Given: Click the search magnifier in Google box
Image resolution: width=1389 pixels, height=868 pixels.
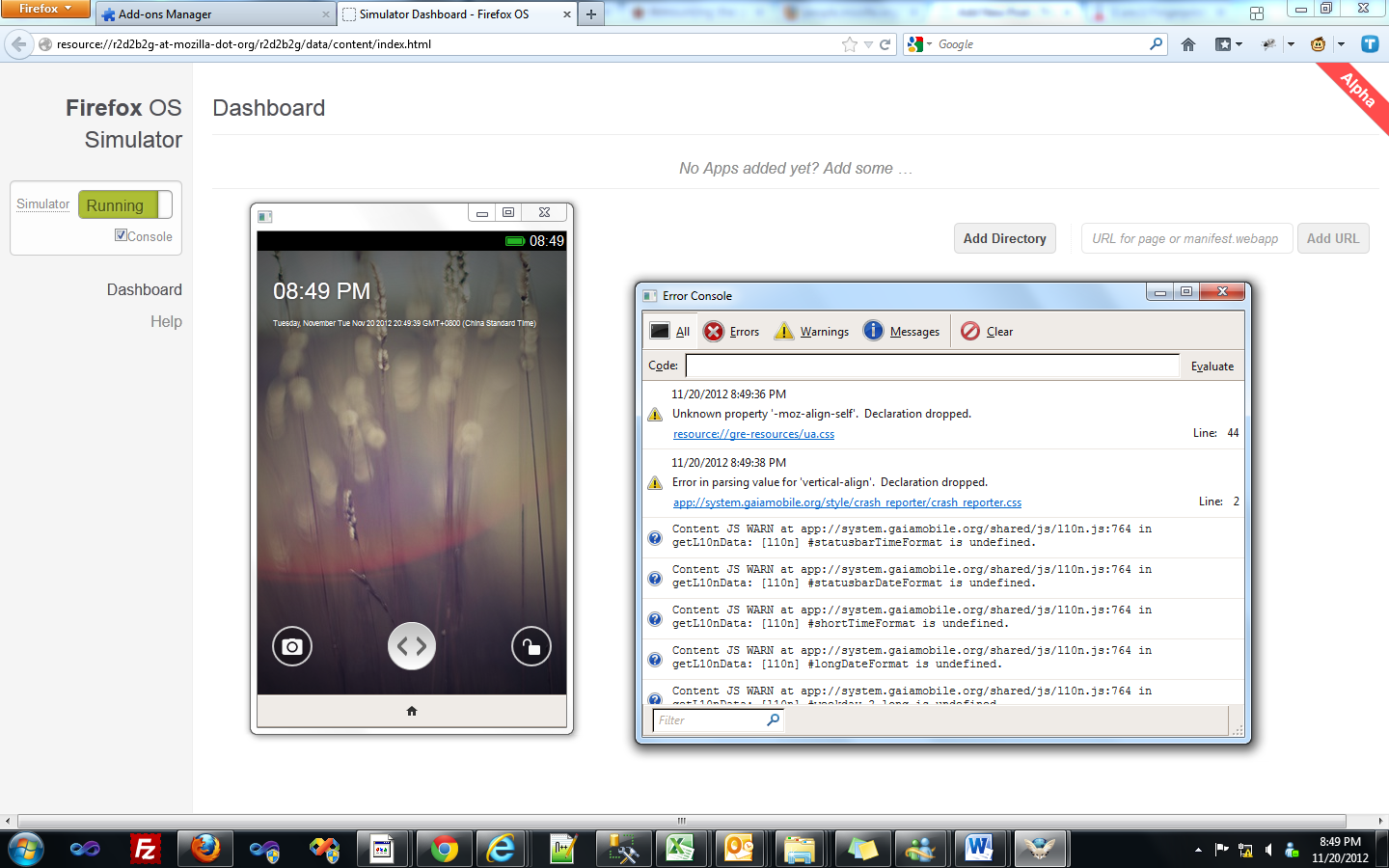Looking at the screenshot, I should coord(1157,44).
